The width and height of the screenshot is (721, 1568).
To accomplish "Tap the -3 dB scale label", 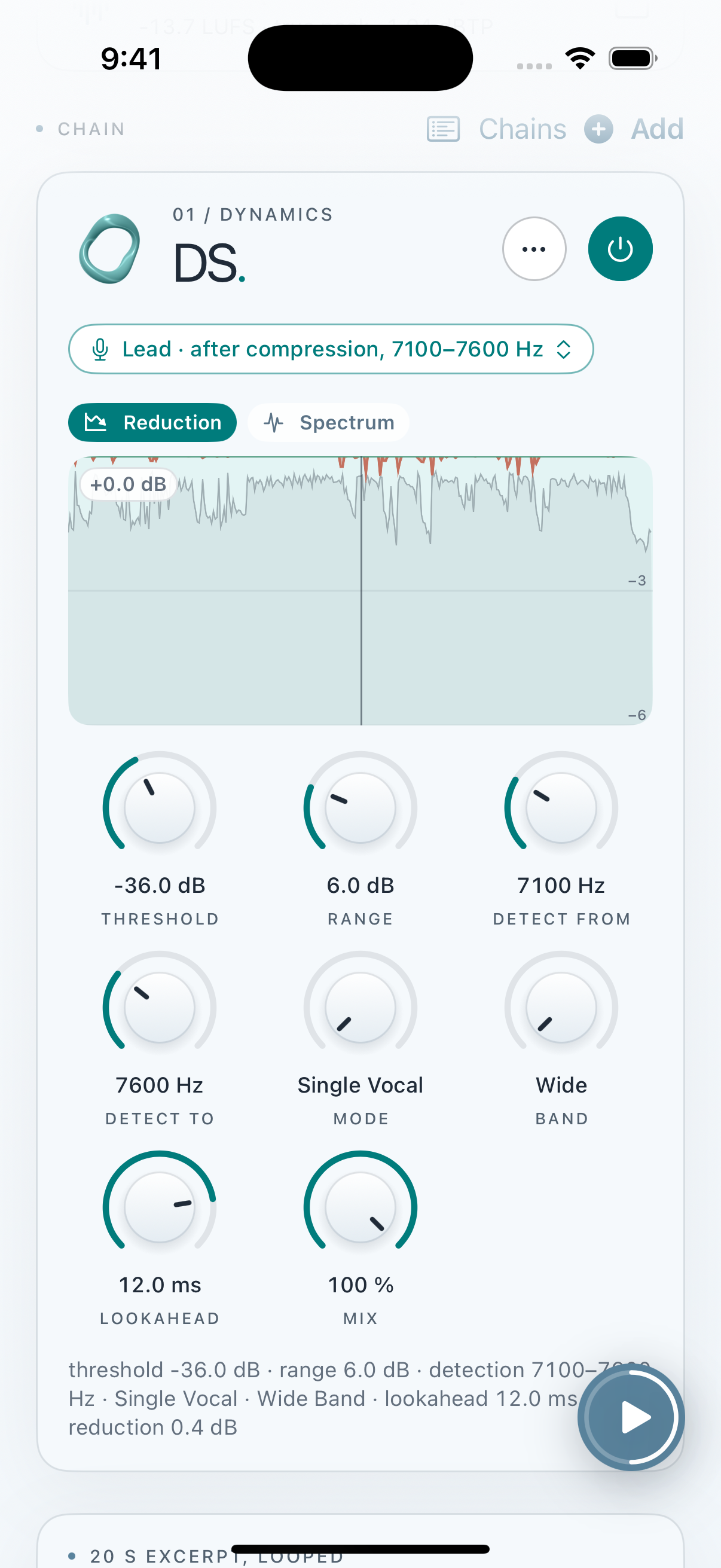I will [x=637, y=581].
